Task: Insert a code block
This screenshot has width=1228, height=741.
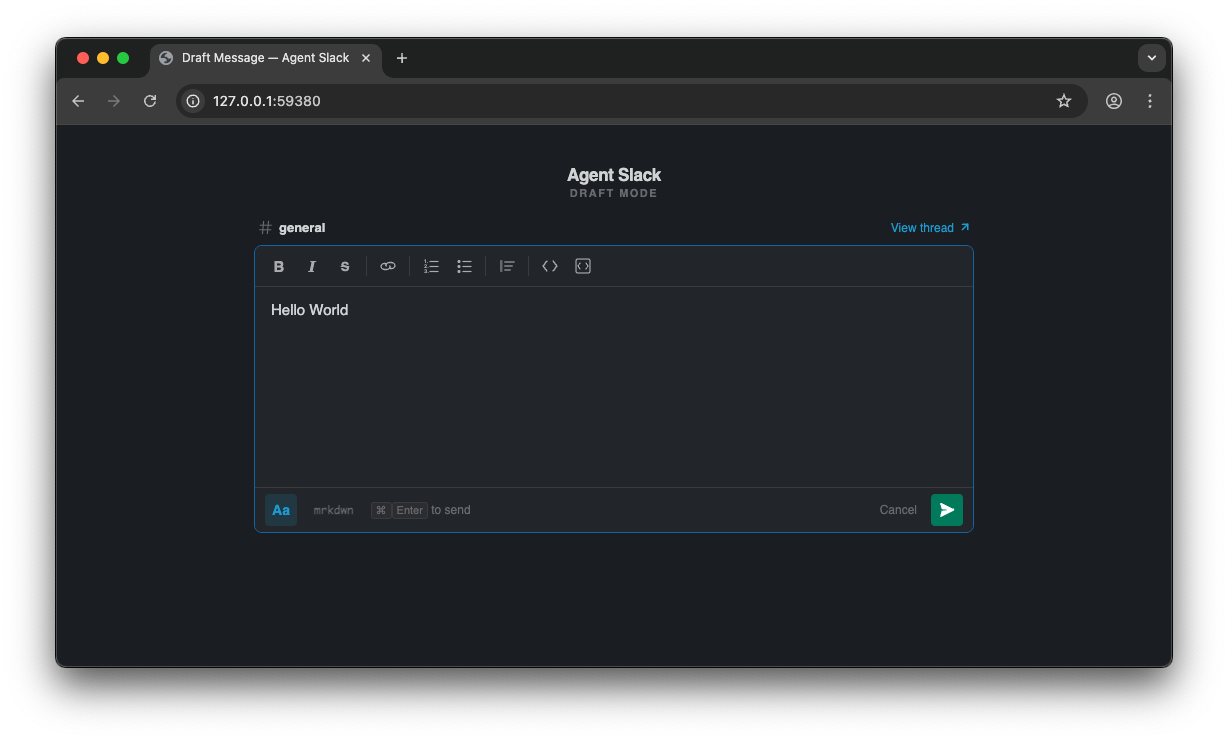Action: [583, 266]
